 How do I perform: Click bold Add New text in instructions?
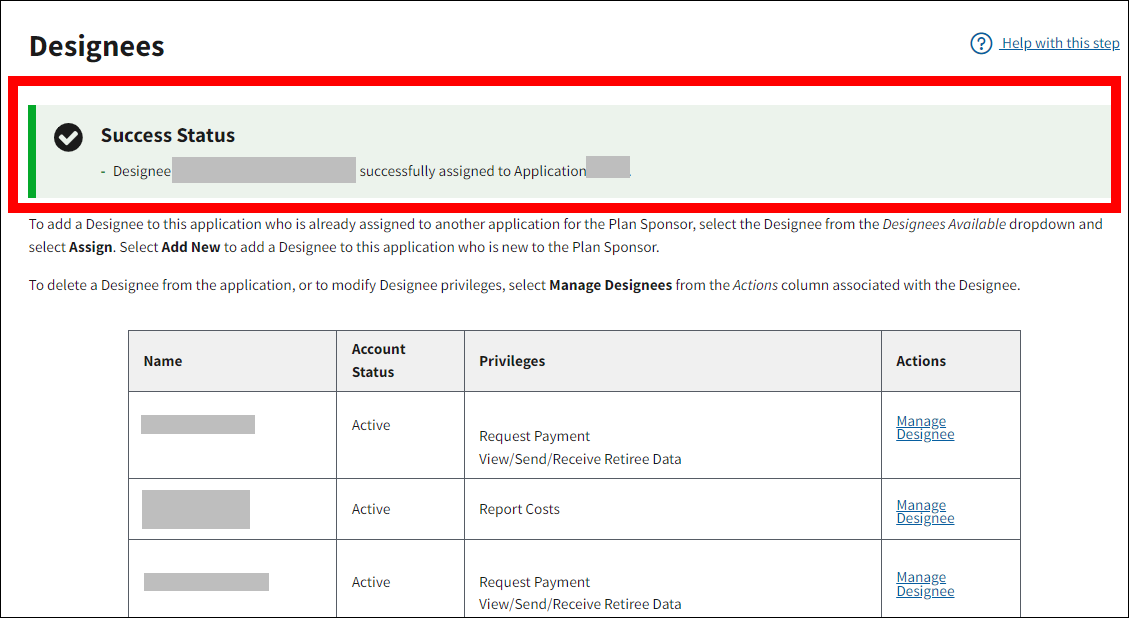point(191,247)
